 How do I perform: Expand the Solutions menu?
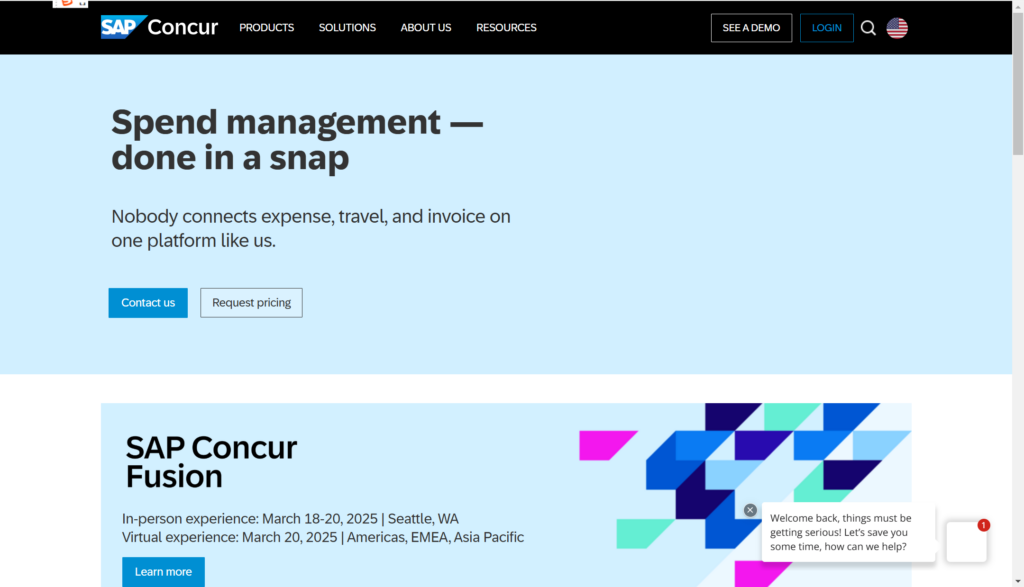[x=347, y=28]
